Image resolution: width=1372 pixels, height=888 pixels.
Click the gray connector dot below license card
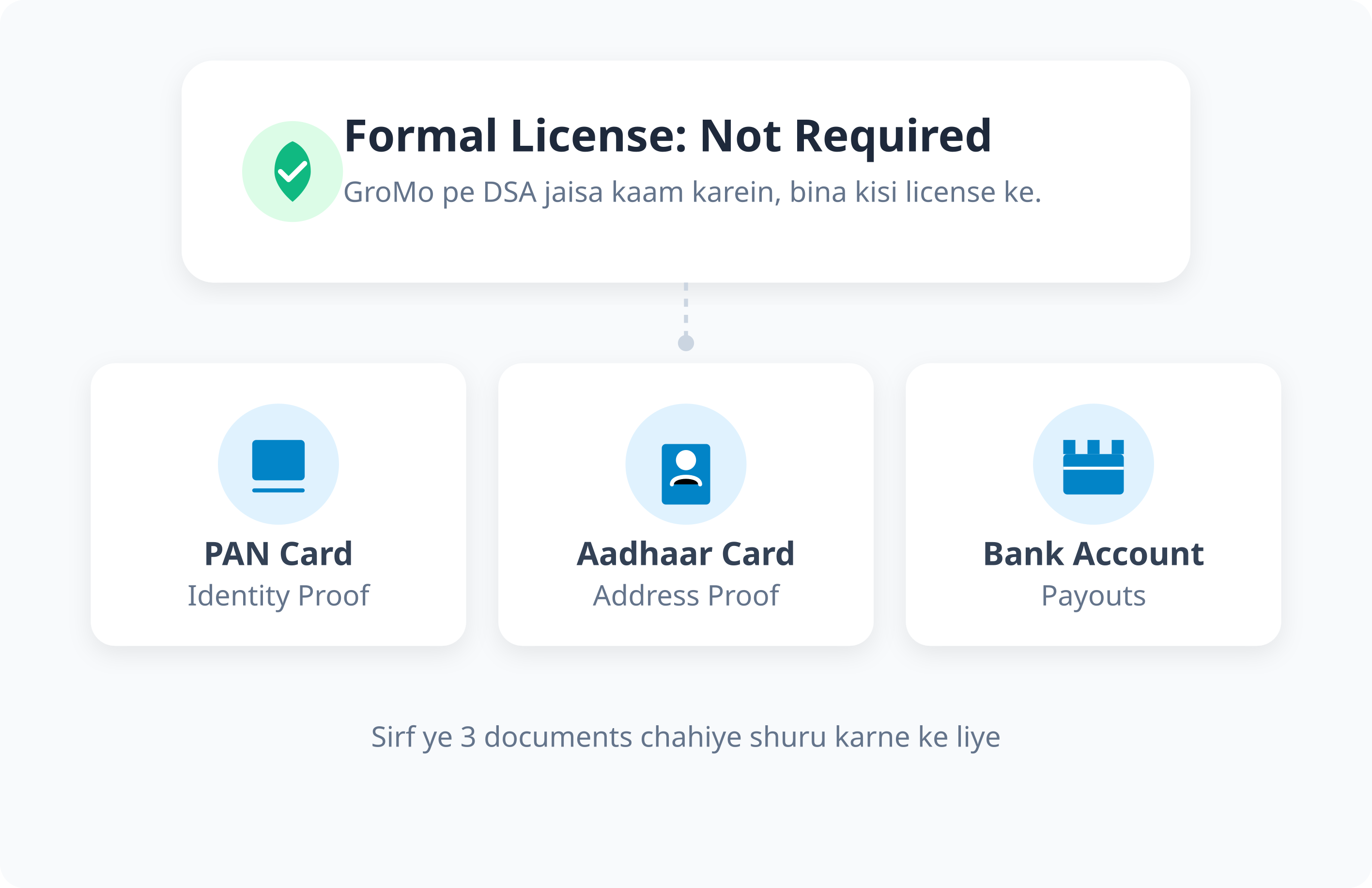pyautogui.click(x=685, y=343)
